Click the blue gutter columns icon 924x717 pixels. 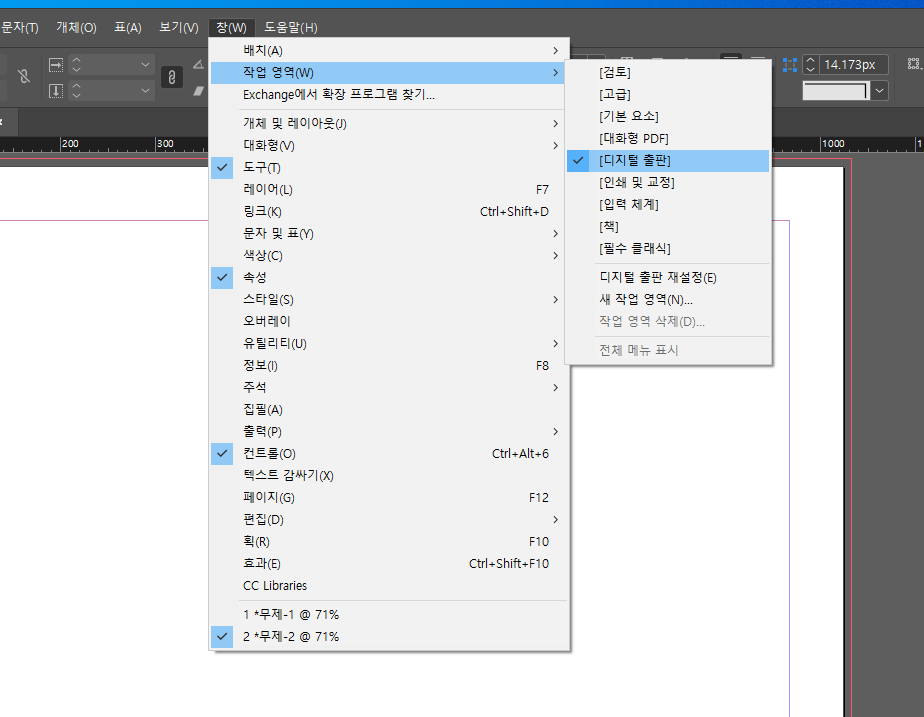[x=790, y=65]
